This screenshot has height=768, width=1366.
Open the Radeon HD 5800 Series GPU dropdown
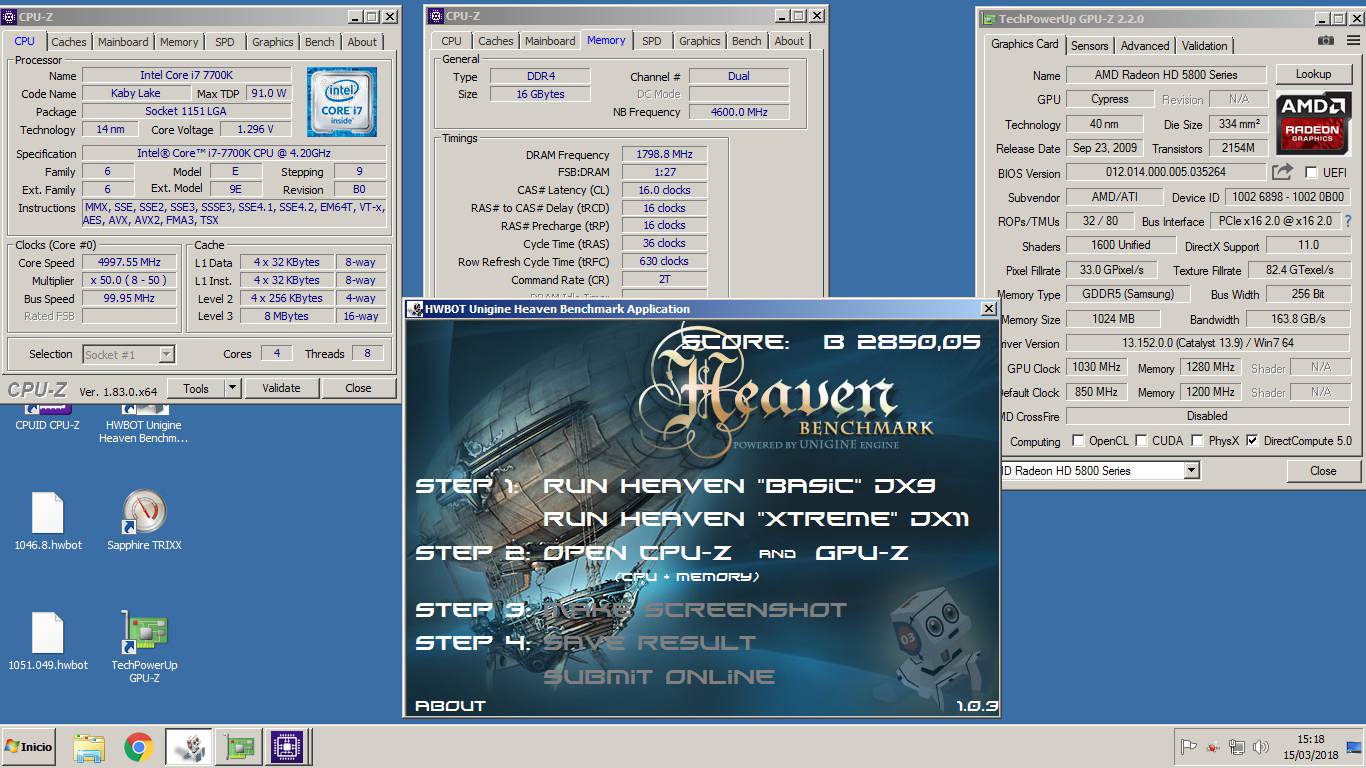[1191, 470]
